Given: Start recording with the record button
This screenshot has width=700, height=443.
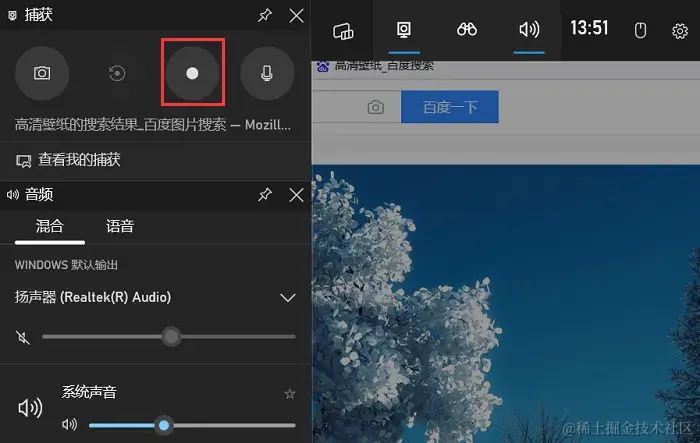Looking at the screenshot, I should (x=192, y=73).
